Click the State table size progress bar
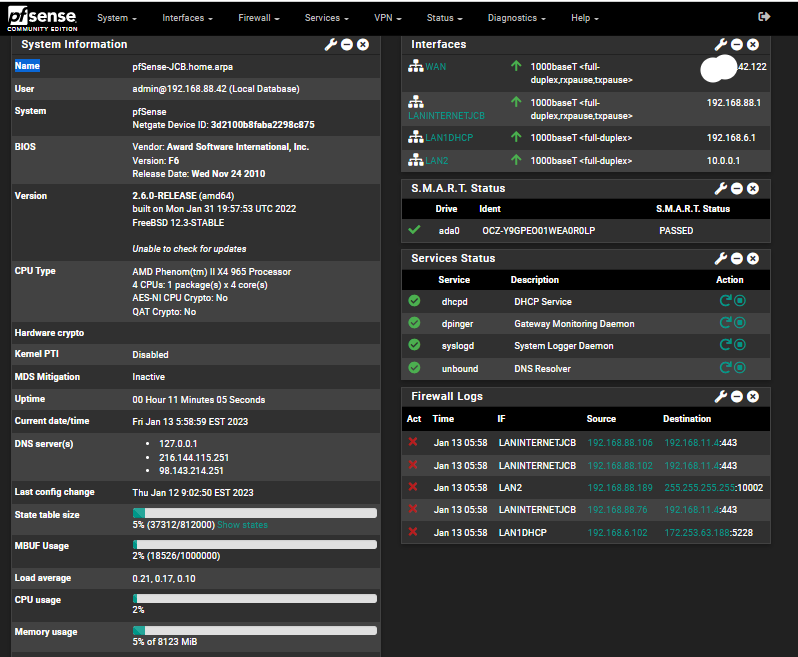798x657 pixels. [x=255, y=512]
